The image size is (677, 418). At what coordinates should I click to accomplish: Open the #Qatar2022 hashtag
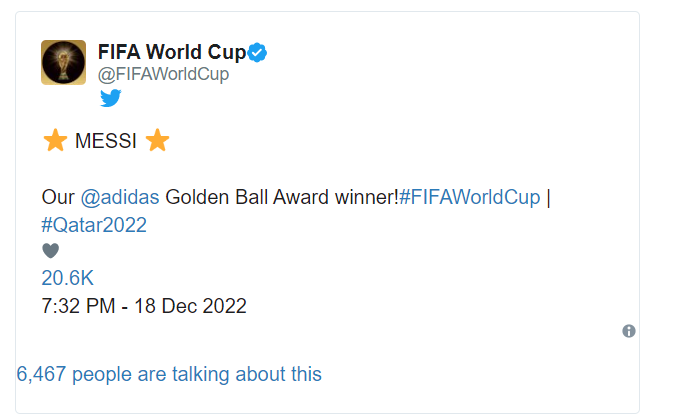click(94, 225)
